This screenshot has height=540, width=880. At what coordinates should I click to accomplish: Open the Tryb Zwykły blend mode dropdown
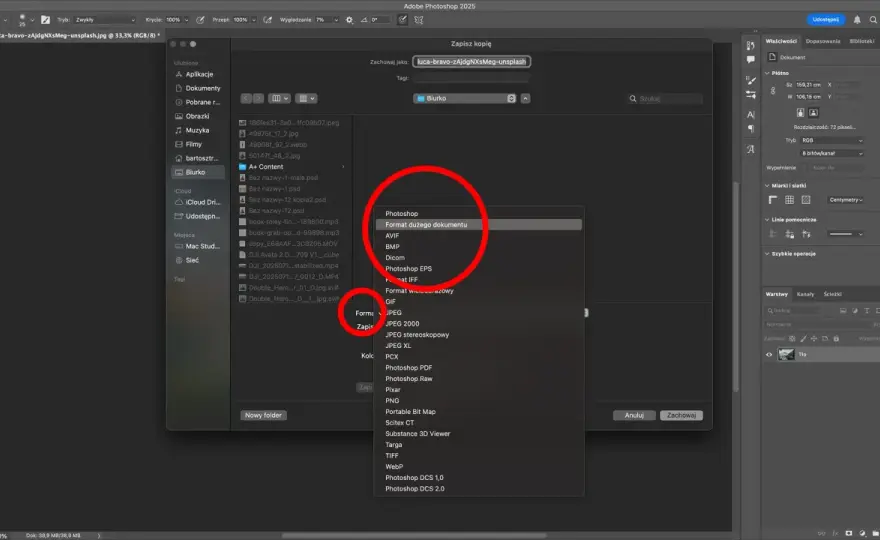click(x=105, y=20)
